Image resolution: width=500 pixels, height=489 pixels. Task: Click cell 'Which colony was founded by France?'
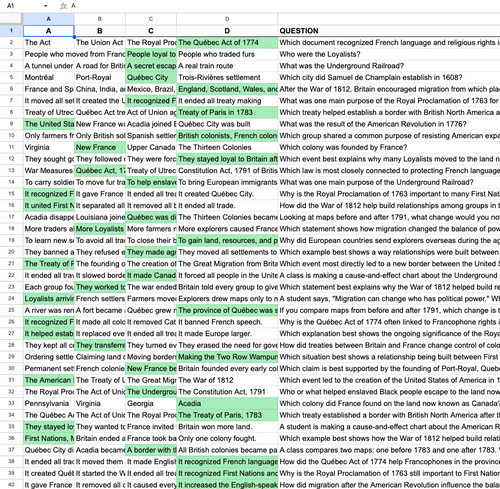389,147
